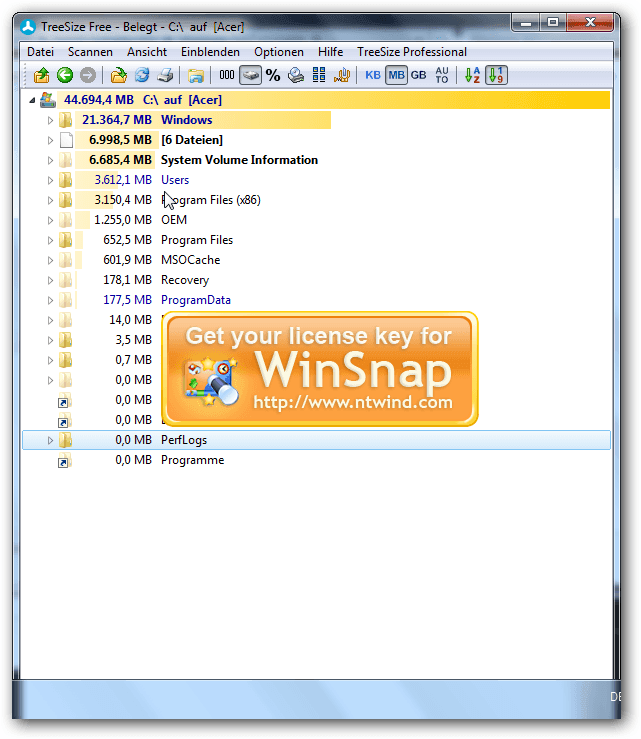
Task: Click the file icon beside [6 Dateien]
Action: (66, 140)
